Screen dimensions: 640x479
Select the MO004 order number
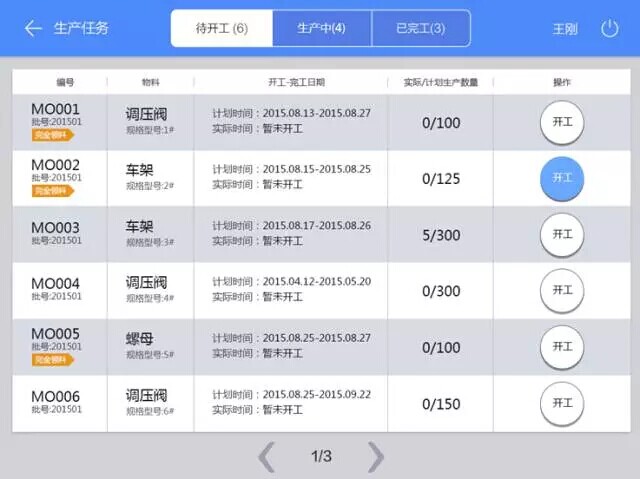pos(56,284)
